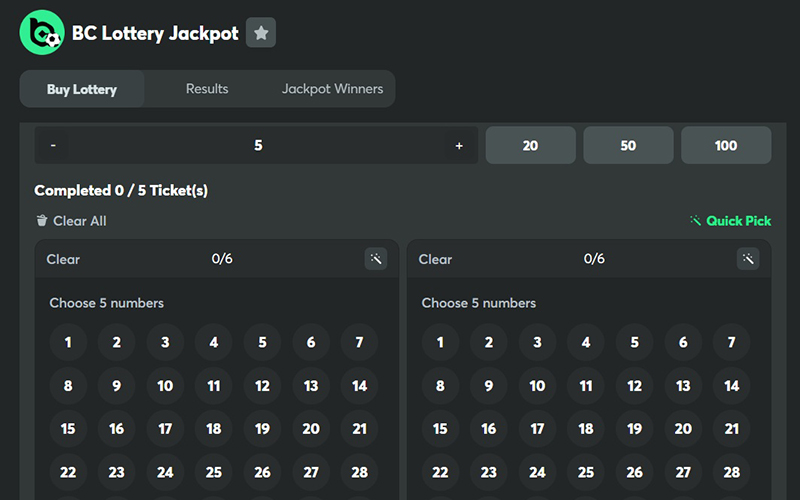
Task: Pick number 20 on the right ticket
Action: [x=683, y=429]
